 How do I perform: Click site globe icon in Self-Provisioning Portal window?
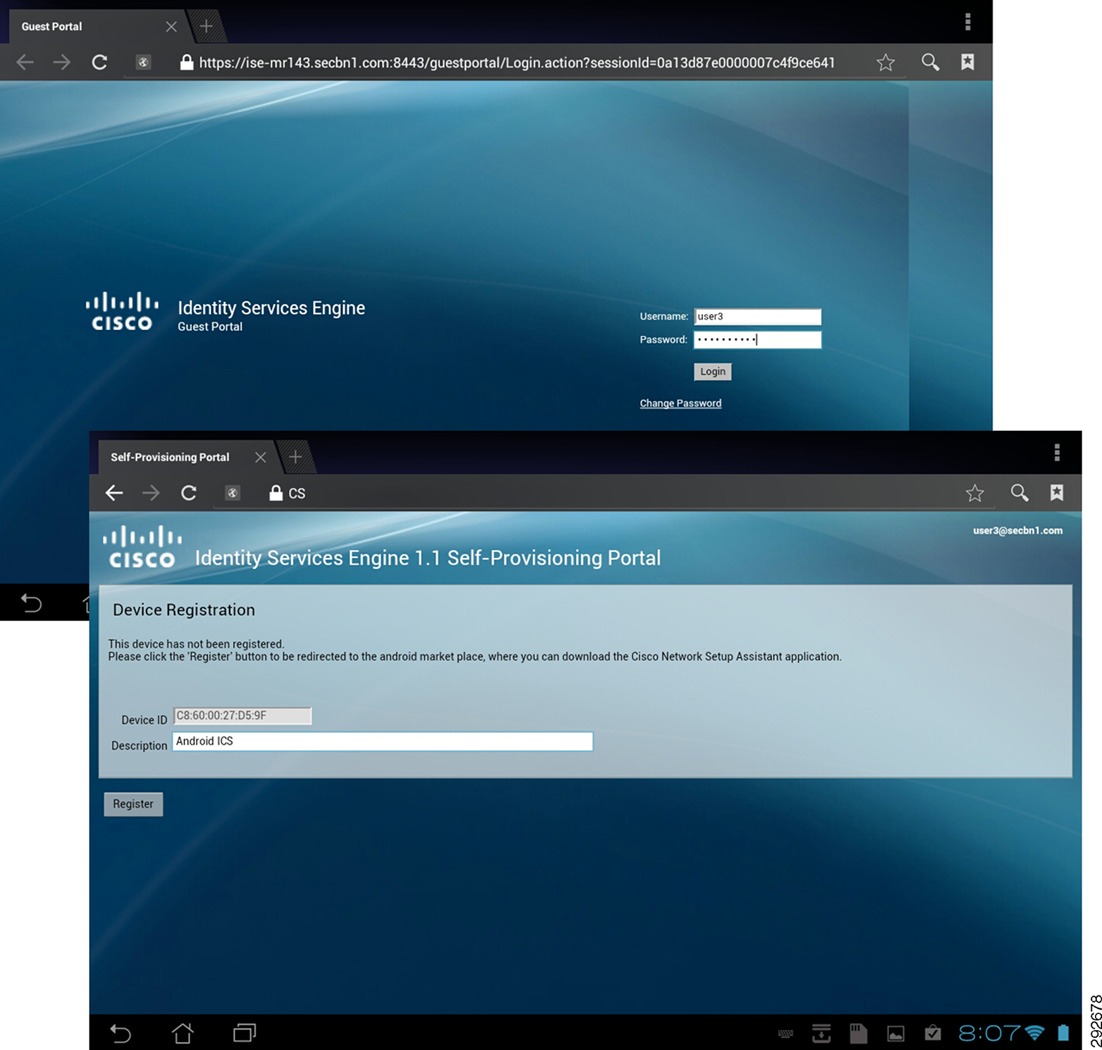pos(232,493)
